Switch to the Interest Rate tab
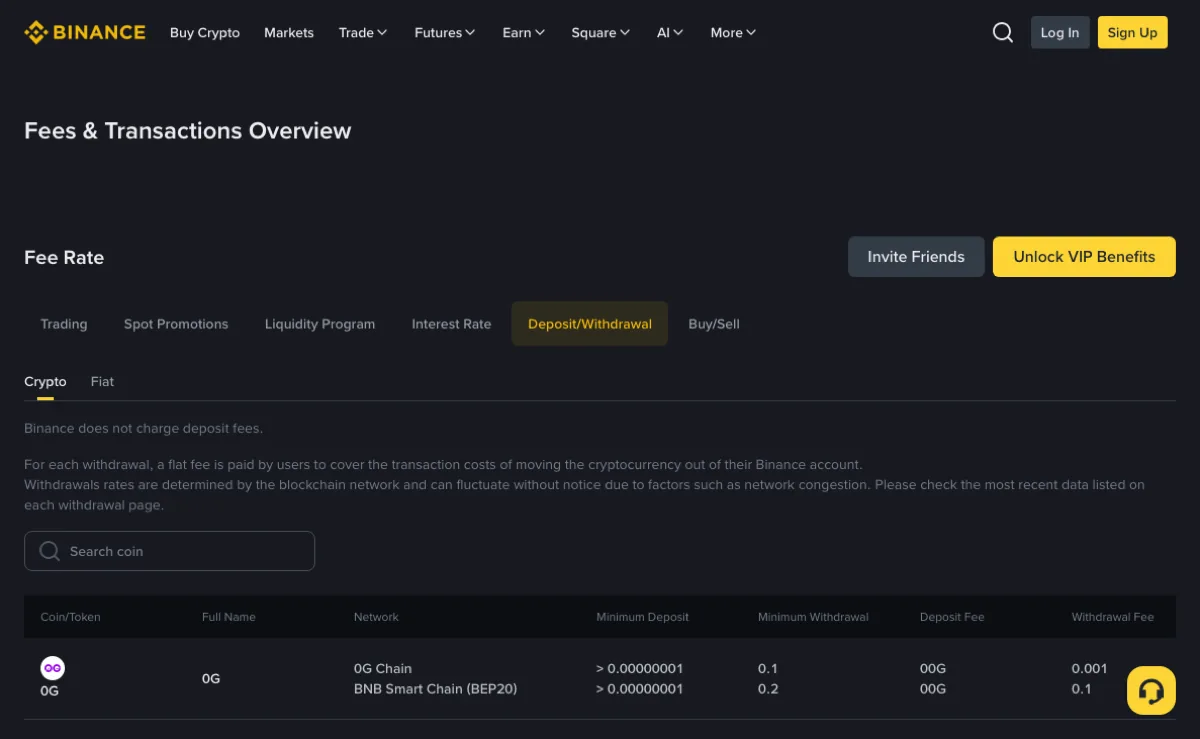 451,324
